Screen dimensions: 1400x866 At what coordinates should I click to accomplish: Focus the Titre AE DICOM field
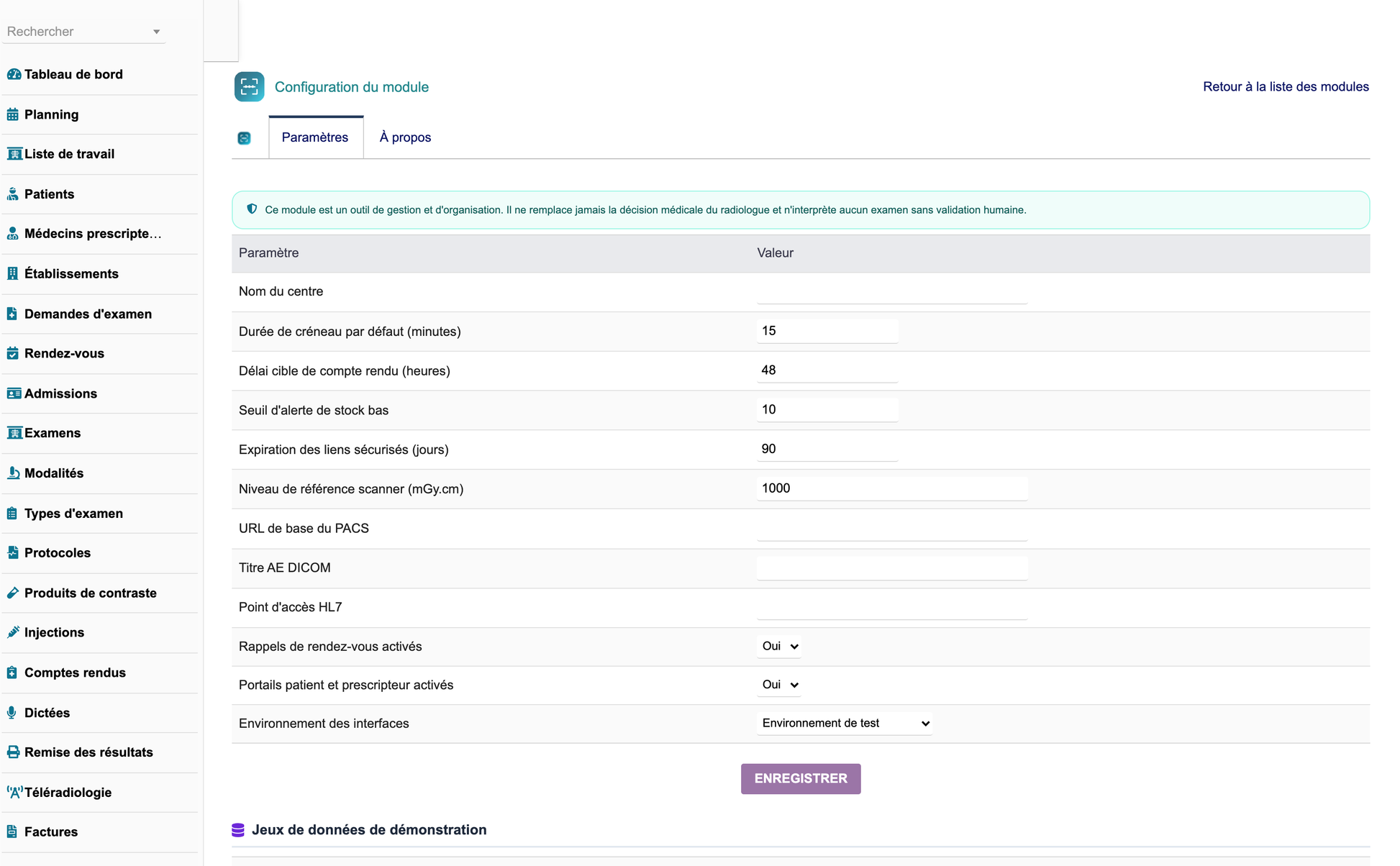click(x=892, y=568)
